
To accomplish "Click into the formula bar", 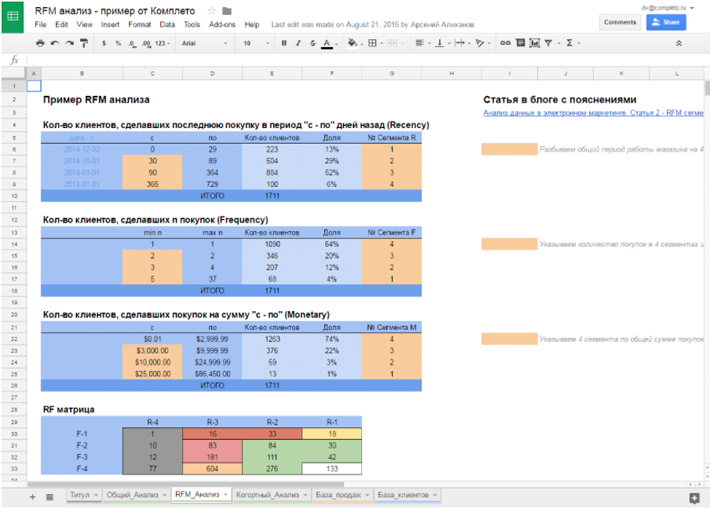I will click(x=367, y=60).
